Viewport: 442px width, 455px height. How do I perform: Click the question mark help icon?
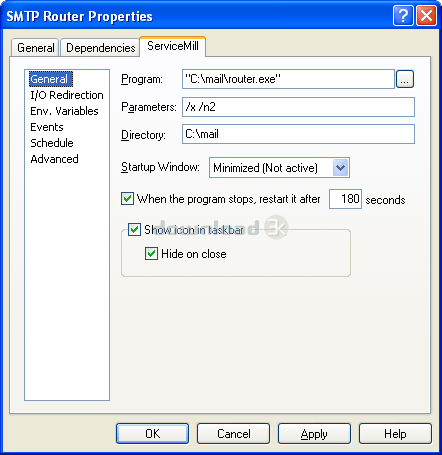point(403,15)
